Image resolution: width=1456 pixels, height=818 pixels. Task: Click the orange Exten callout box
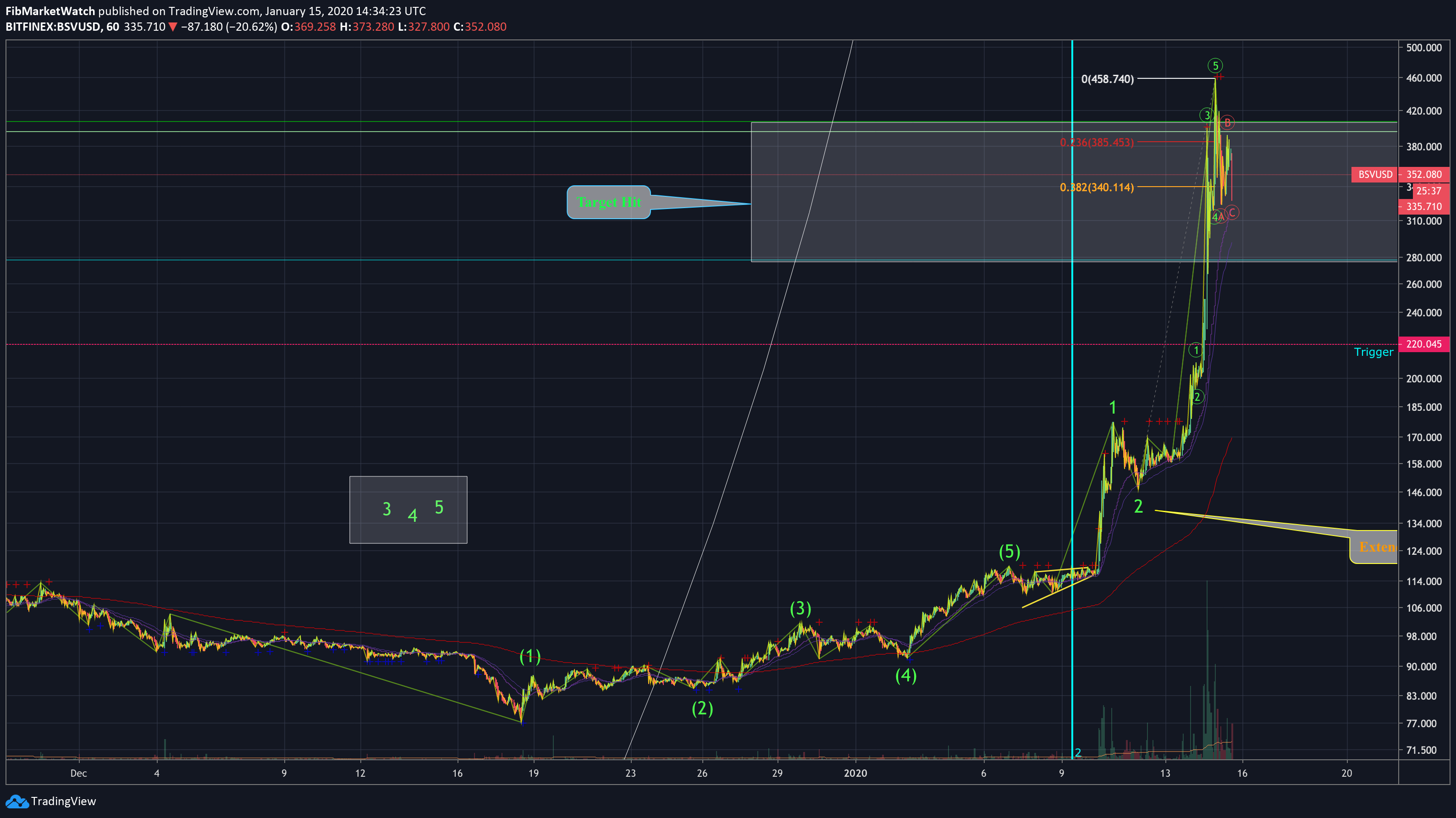pos(1373,547)
